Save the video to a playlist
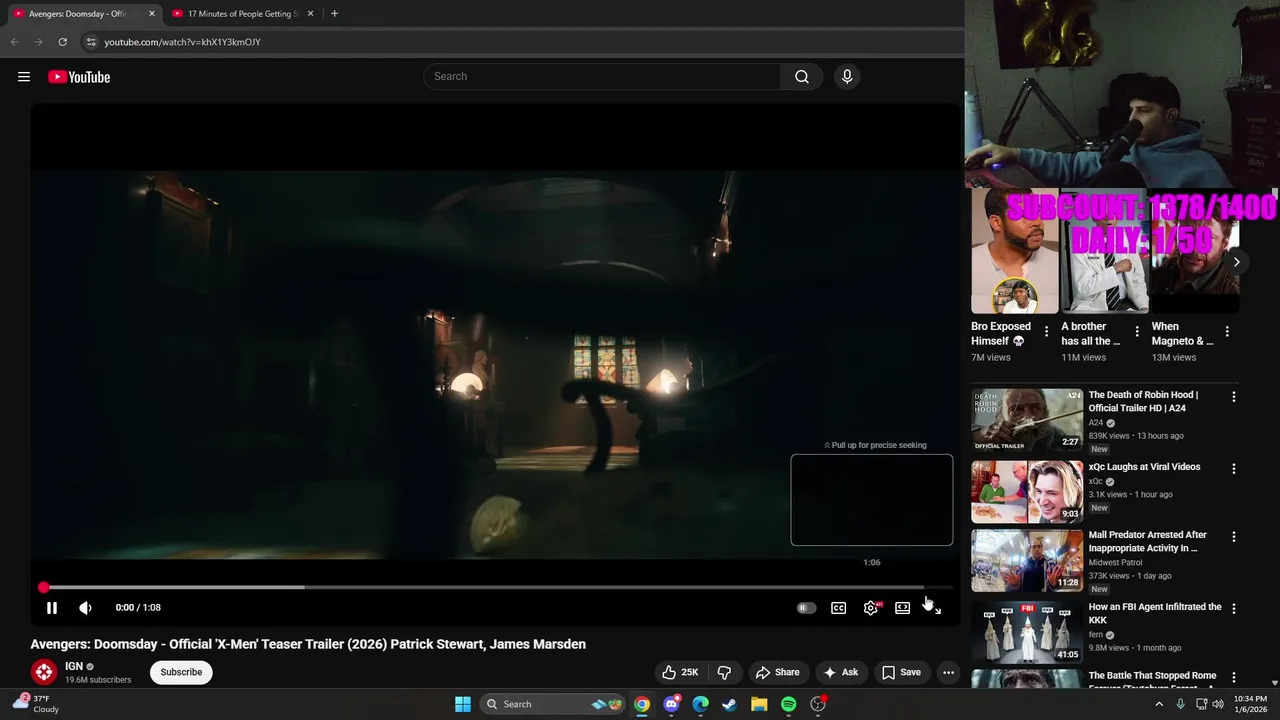 click(901, 672)
